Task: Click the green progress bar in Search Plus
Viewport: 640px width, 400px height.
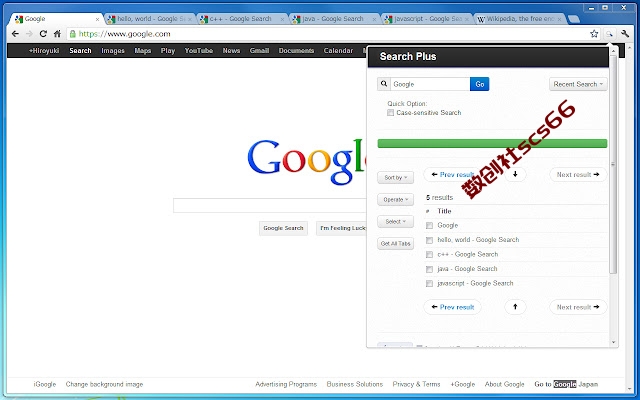Action: 492,143
